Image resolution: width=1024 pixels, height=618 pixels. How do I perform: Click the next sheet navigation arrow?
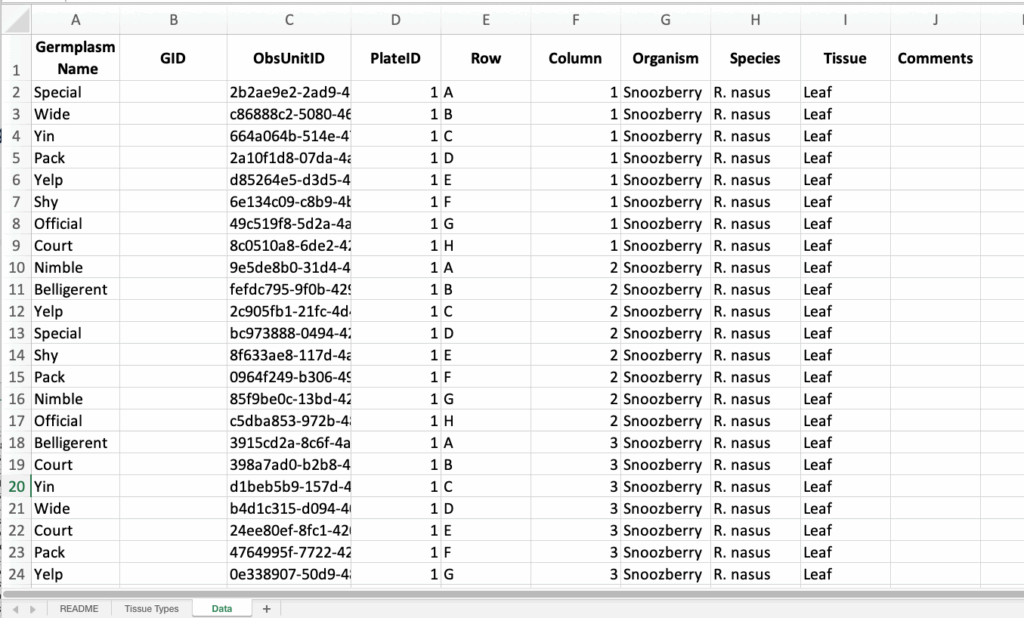(x=33, y=608)
